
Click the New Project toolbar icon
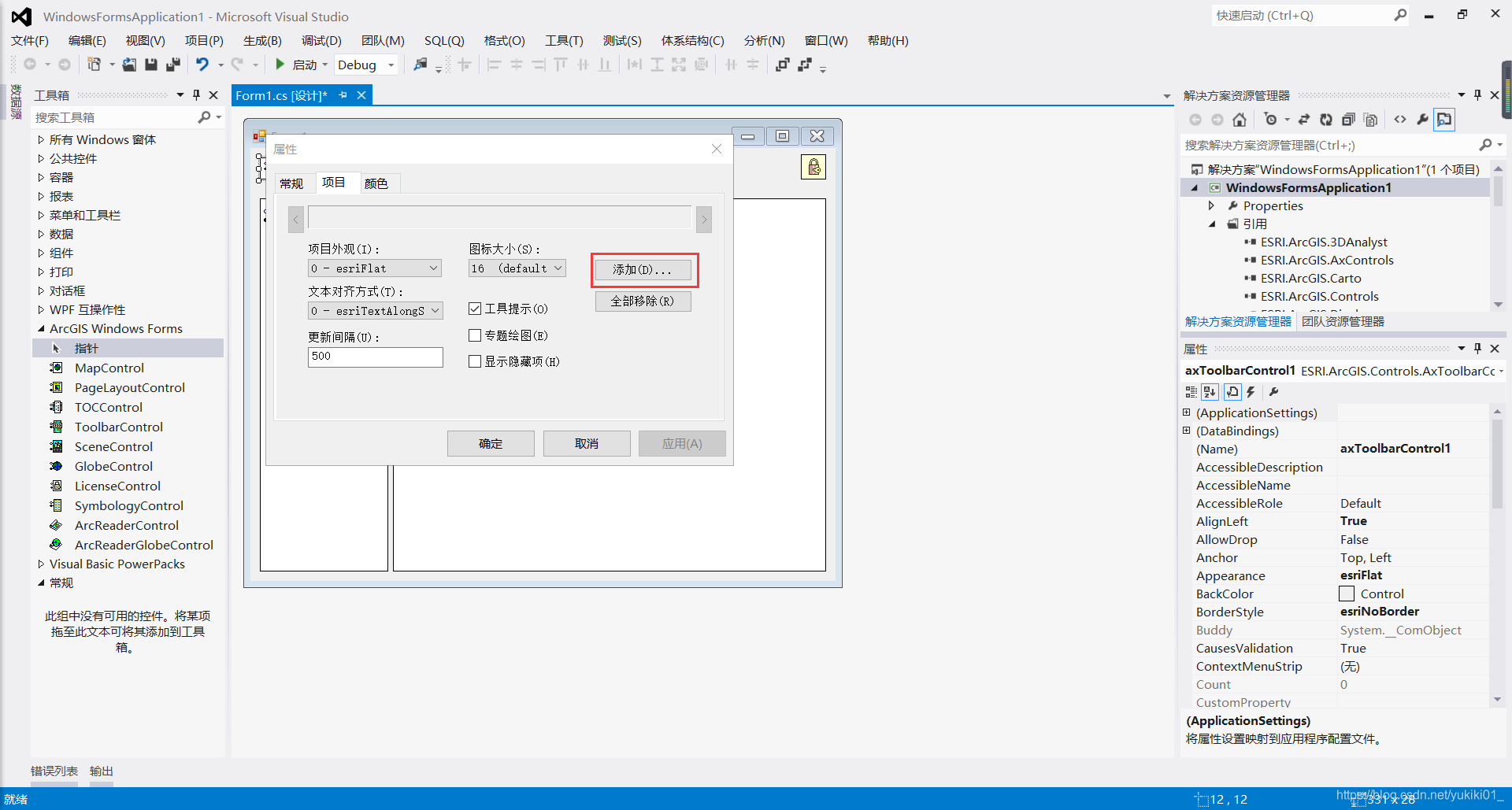94,65
